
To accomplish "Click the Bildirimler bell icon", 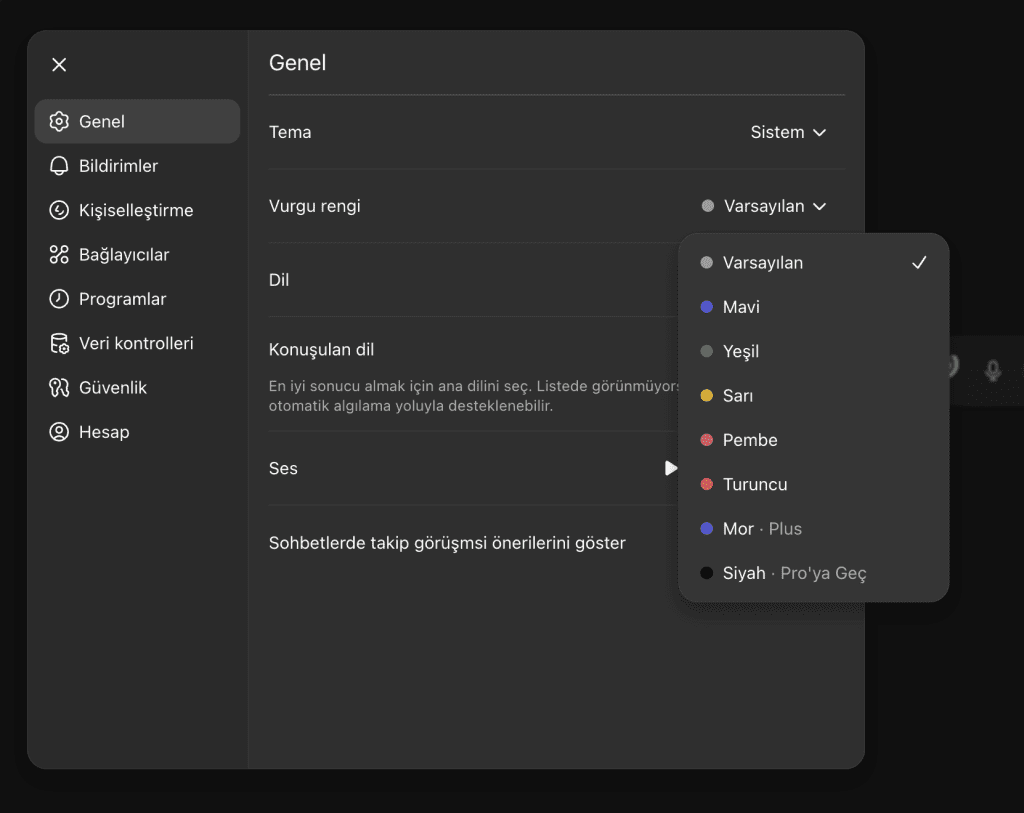I will click(59, 166).
